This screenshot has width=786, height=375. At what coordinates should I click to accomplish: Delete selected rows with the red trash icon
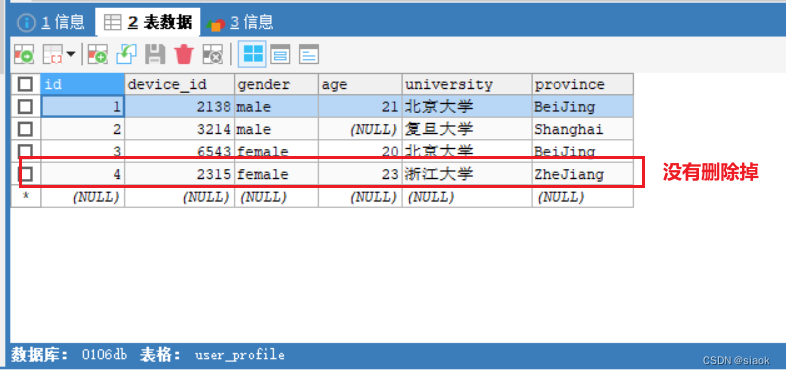pos(184,54)
